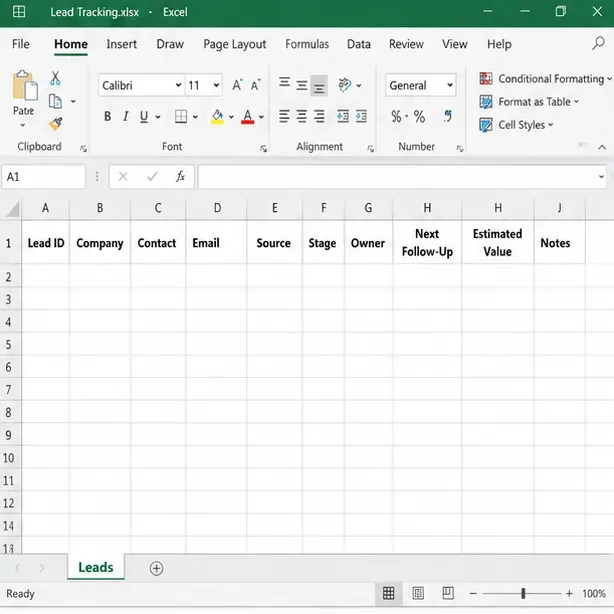
Task: Cancel formula entry X button
Action: coord(123,177)
